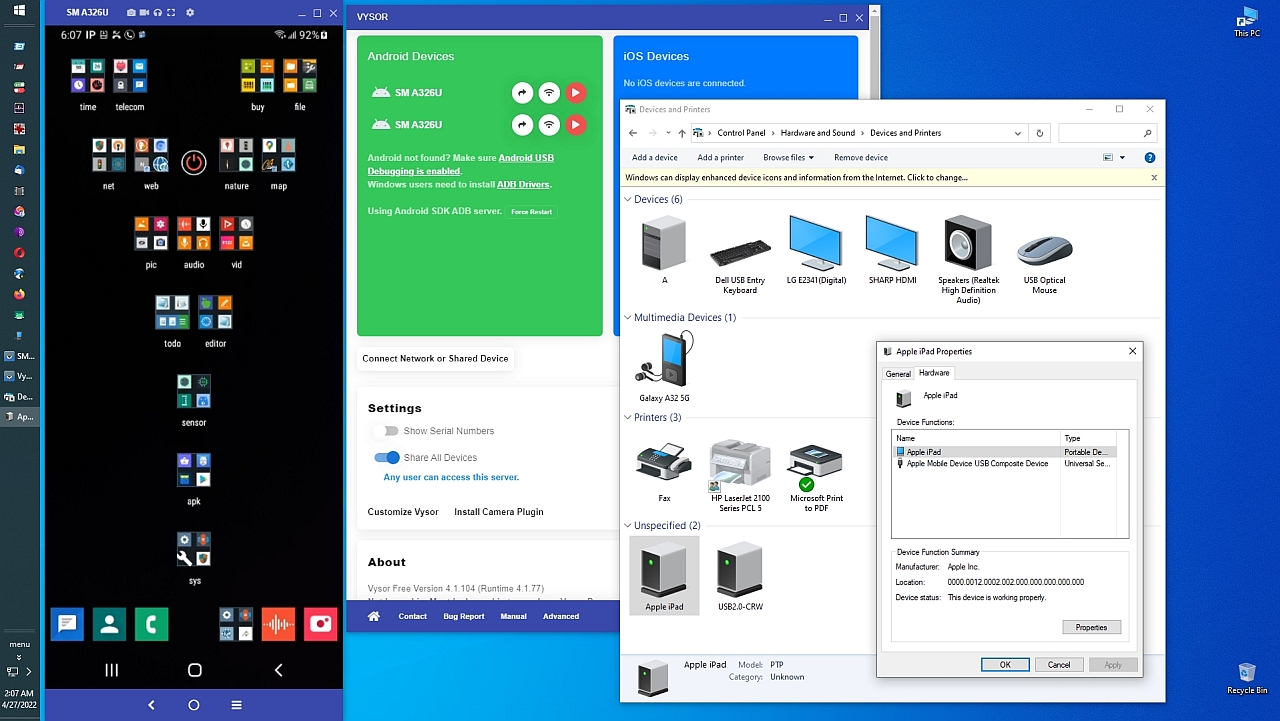
Task: Click wireless icon for second SM A326U device
Action: click(x=548, y=125)
